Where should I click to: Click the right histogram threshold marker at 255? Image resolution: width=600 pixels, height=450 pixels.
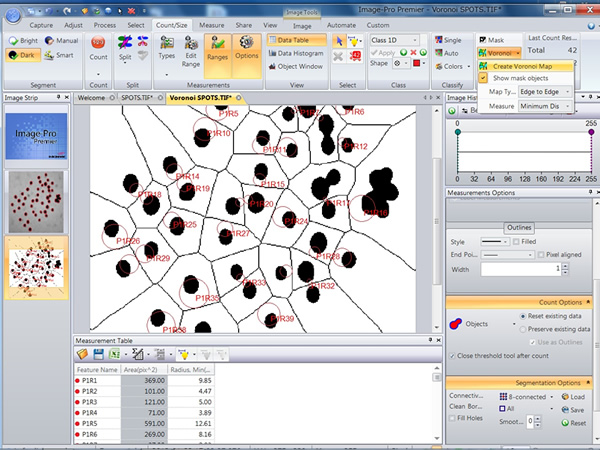592,132
